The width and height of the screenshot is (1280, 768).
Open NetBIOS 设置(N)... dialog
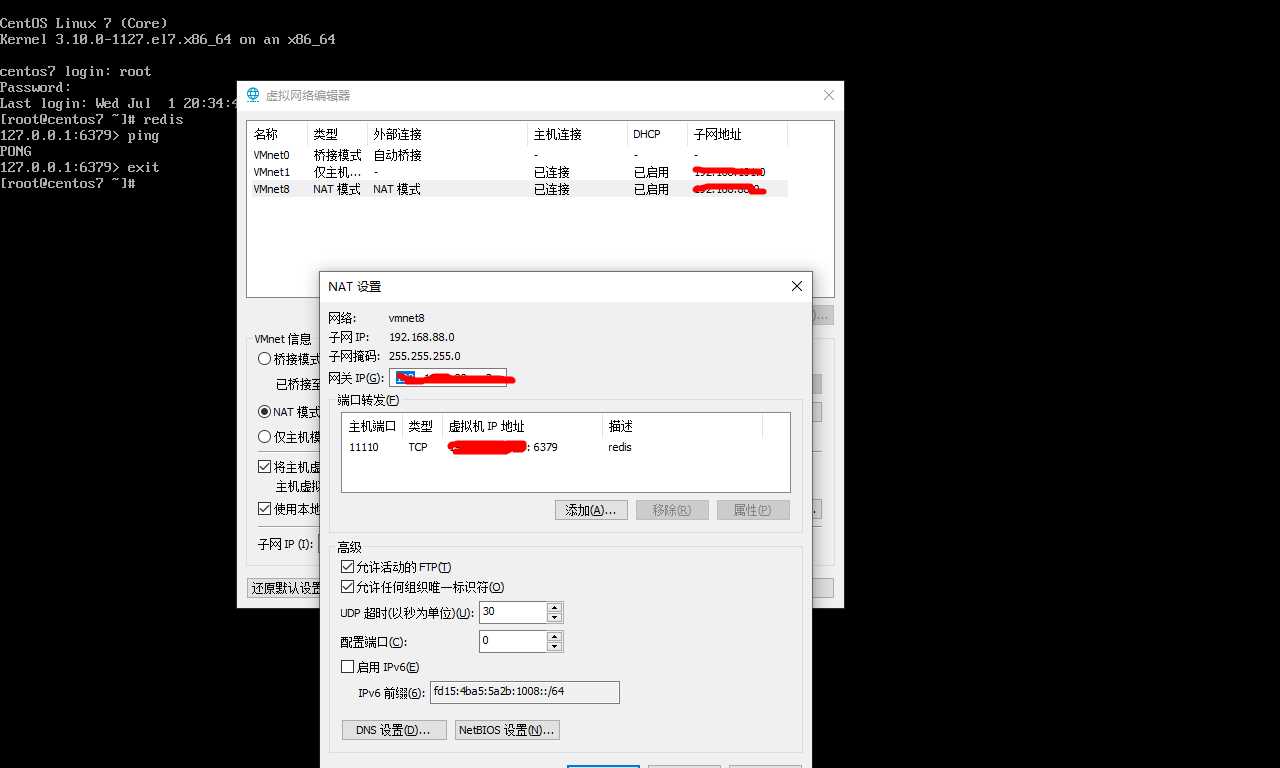507,730
